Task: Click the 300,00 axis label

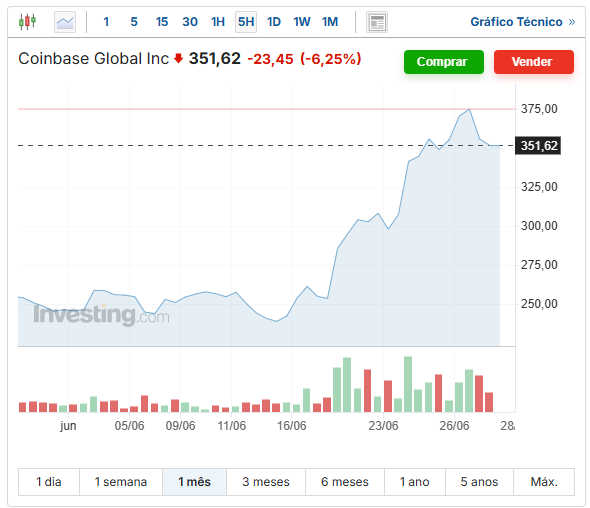Action: pyautogui.click(x=539, y=226)
